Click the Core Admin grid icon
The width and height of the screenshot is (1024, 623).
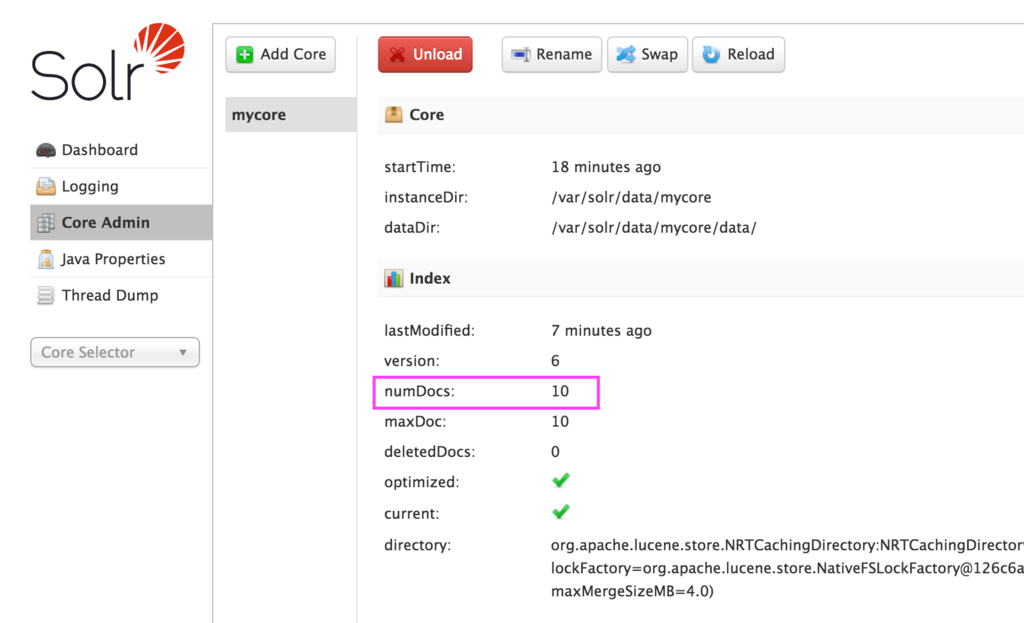coord(46,223)
